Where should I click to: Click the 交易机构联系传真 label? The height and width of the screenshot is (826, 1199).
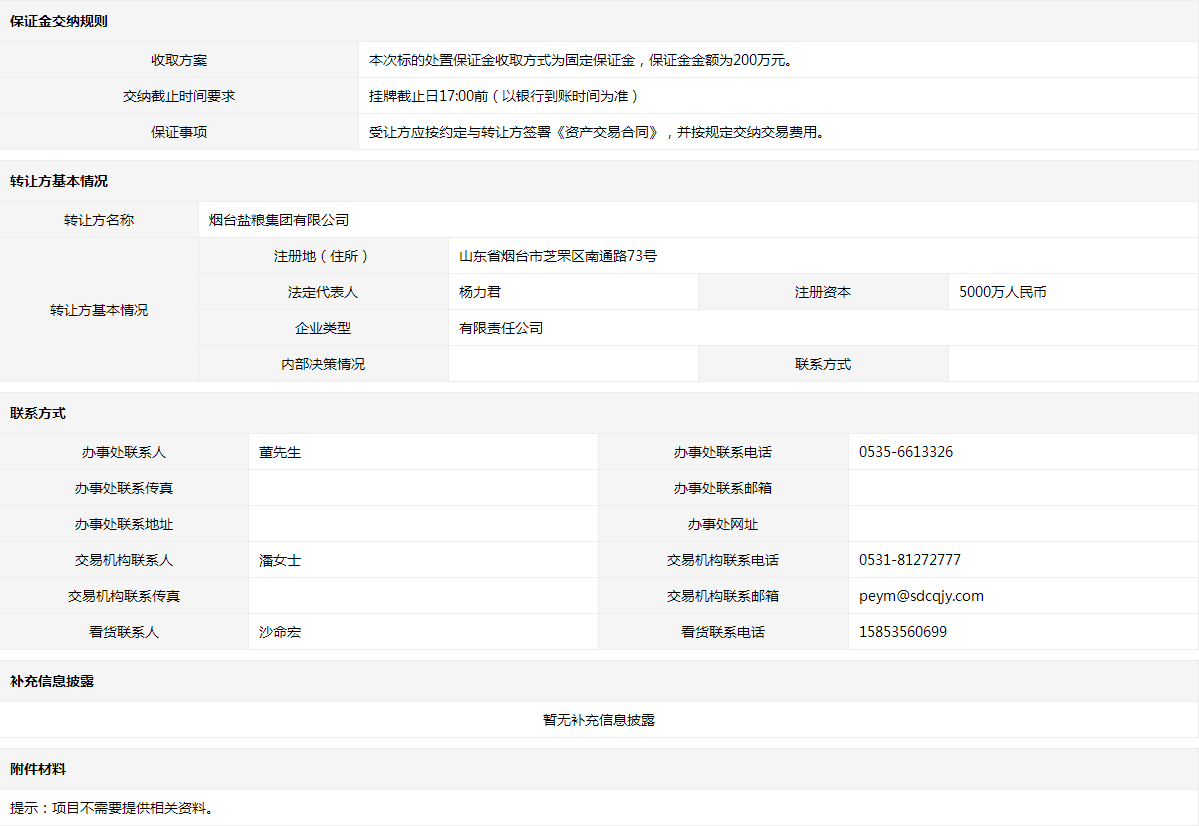pos(124,596)
